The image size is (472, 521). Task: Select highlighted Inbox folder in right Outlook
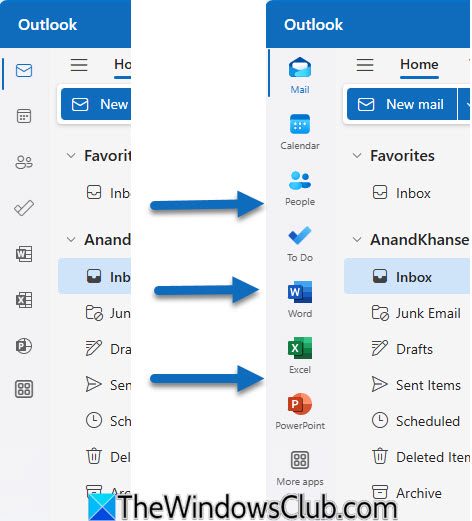[x=407, y=277]
